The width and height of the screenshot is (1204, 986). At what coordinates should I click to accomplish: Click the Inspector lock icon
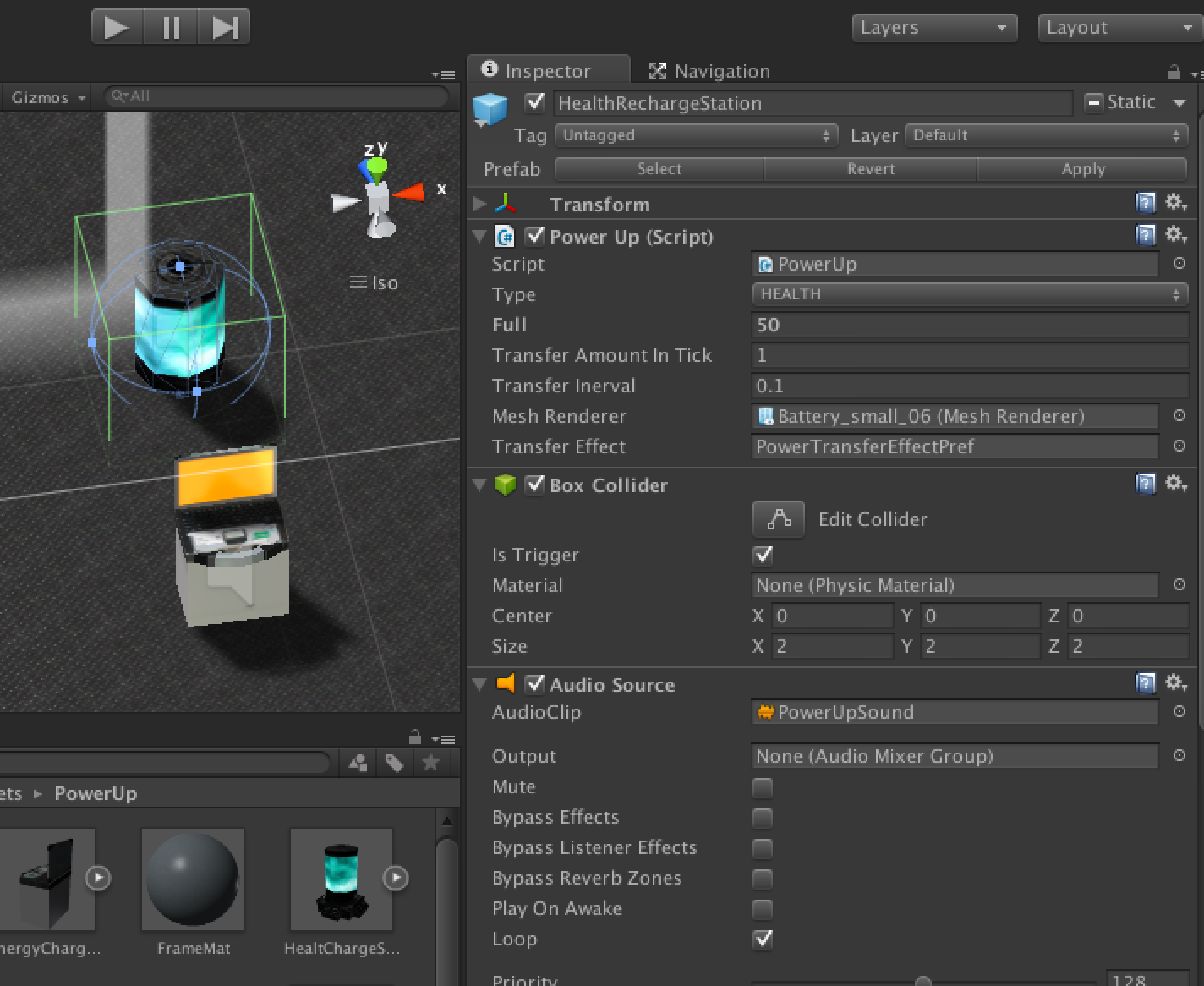coord(1174,72)
